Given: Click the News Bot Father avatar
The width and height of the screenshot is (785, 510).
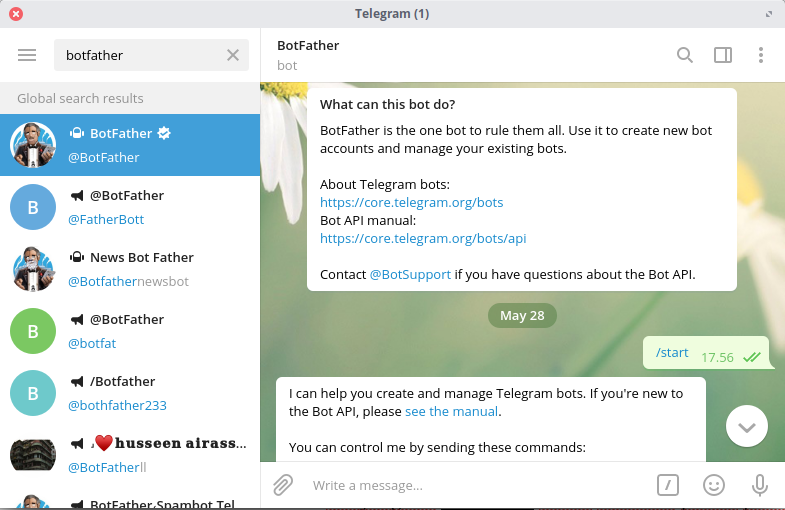Looking at the screenshot, I should coord(33,269).
